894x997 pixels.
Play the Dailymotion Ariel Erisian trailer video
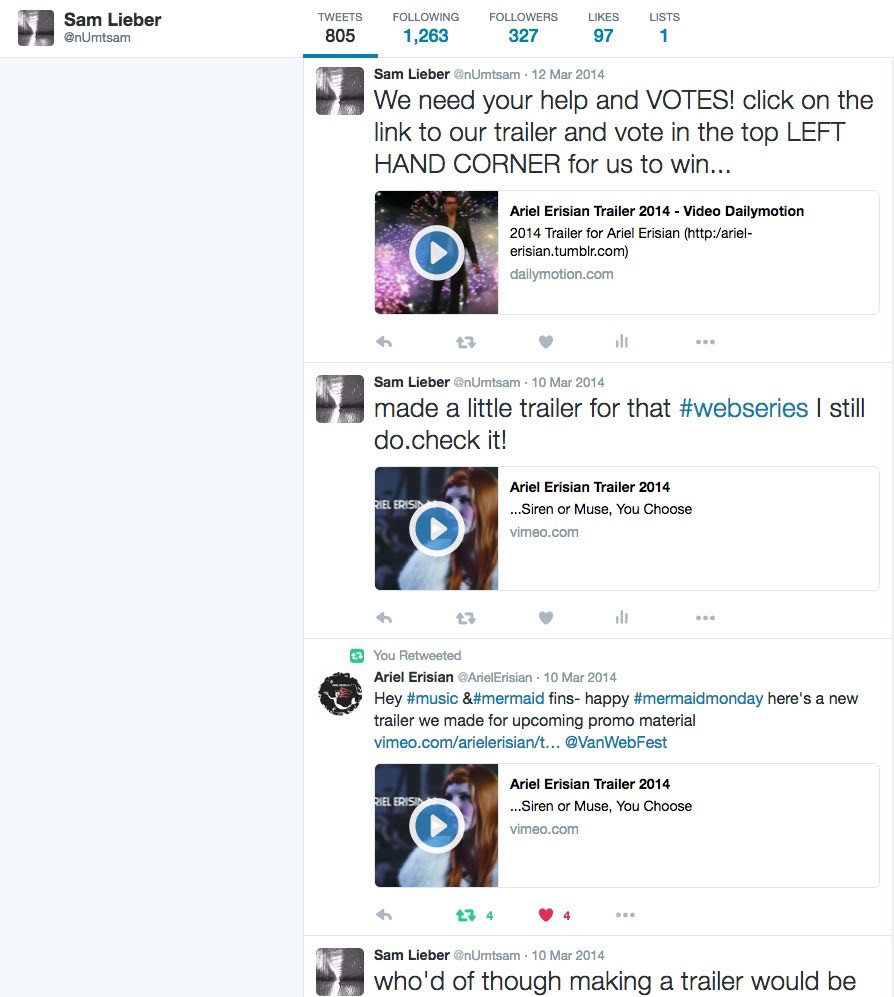436,252
